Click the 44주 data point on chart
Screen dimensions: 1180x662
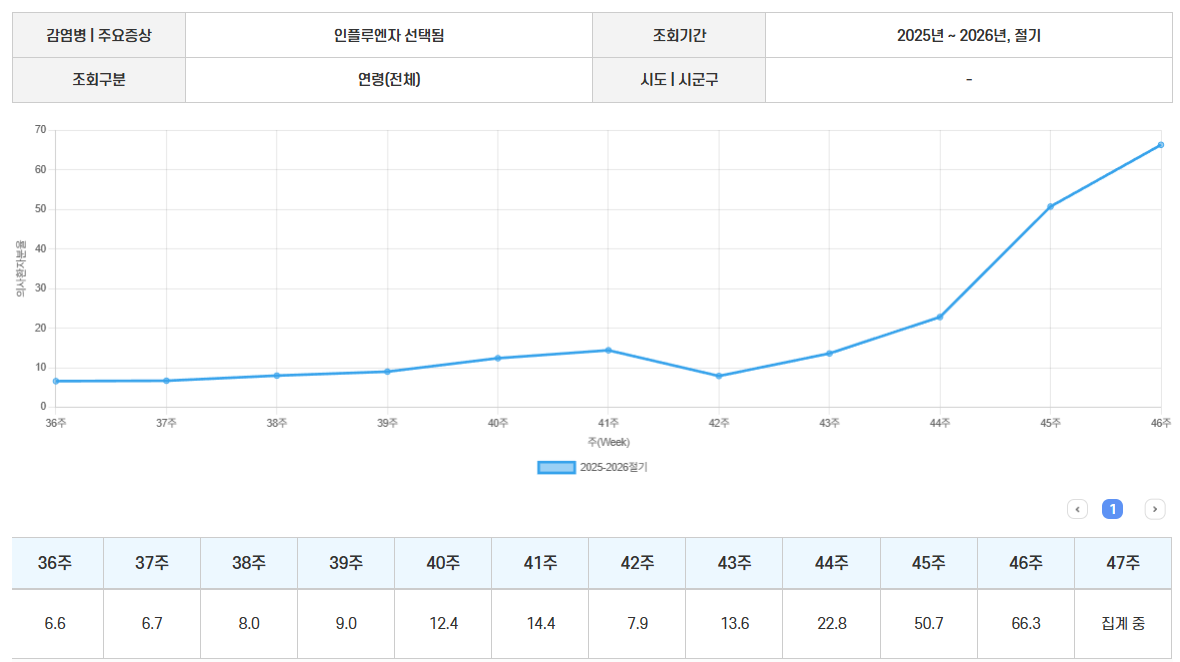(x=940, y=317)
